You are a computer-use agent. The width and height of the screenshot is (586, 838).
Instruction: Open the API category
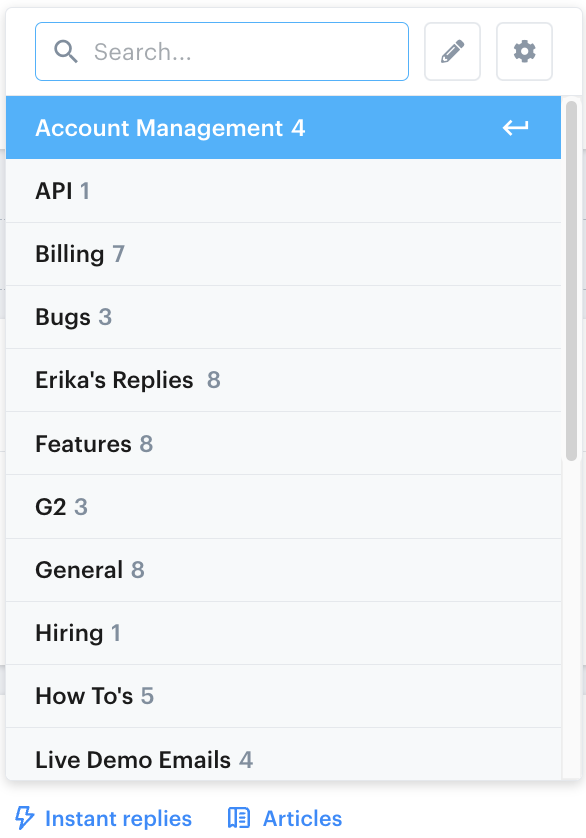point(283,191)
